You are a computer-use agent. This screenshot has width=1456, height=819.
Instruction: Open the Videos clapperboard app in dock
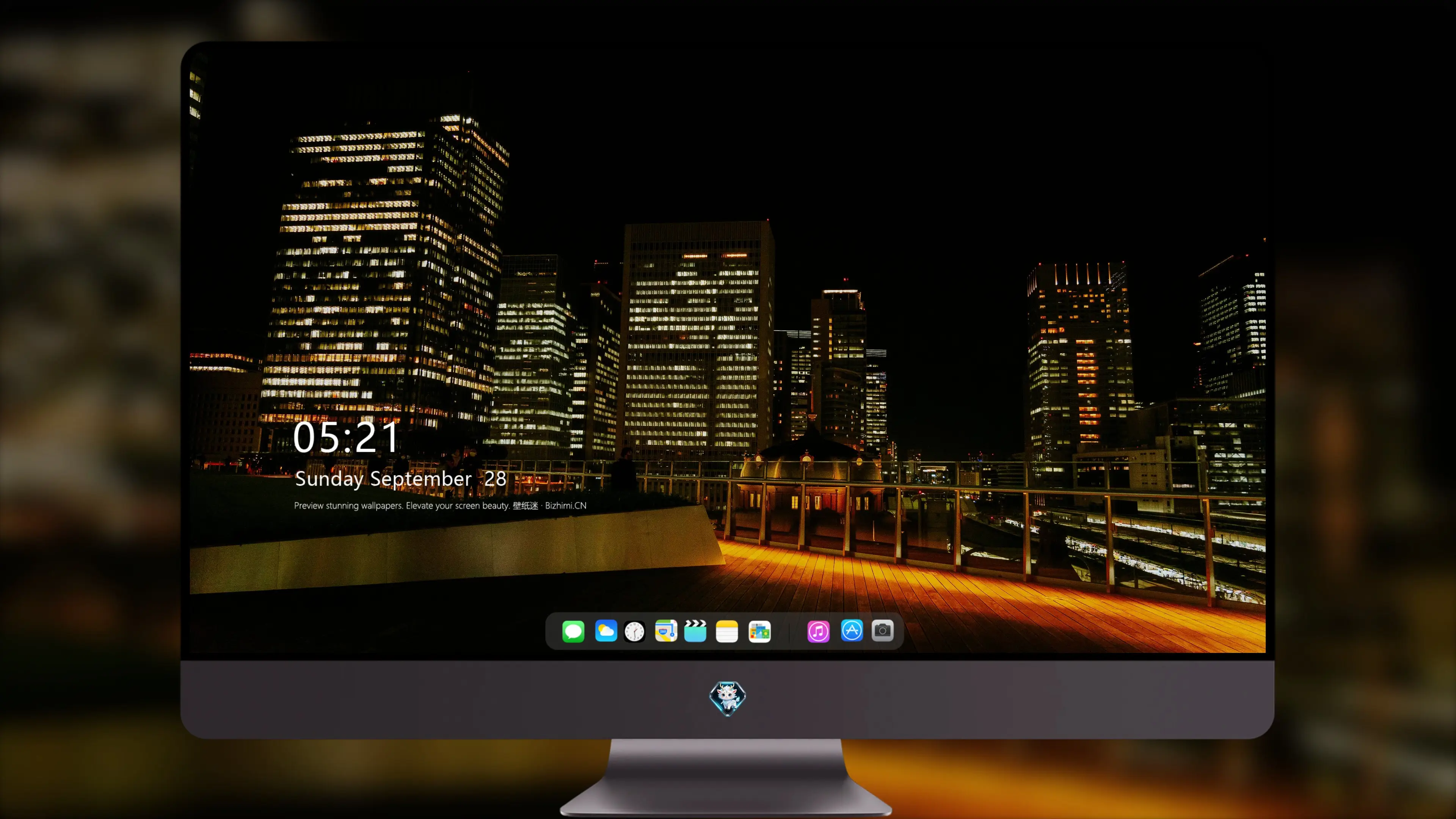[x=695, y=631]
